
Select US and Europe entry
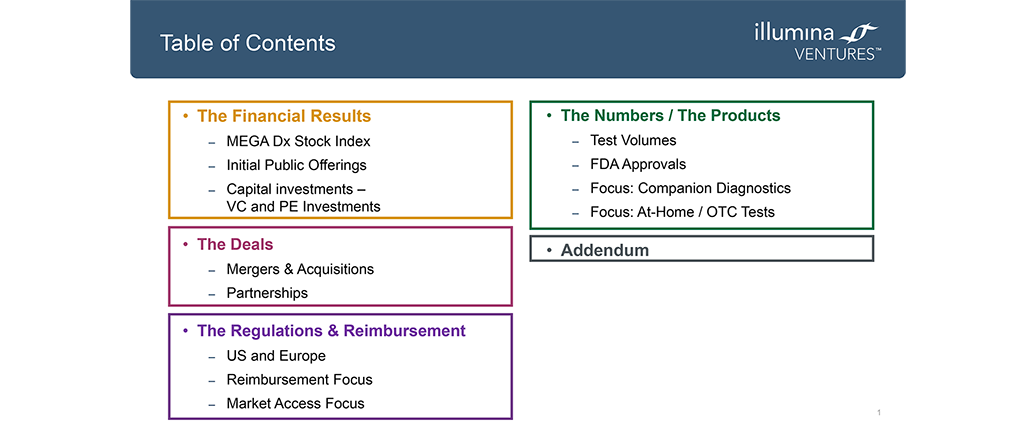pos(276,356)
